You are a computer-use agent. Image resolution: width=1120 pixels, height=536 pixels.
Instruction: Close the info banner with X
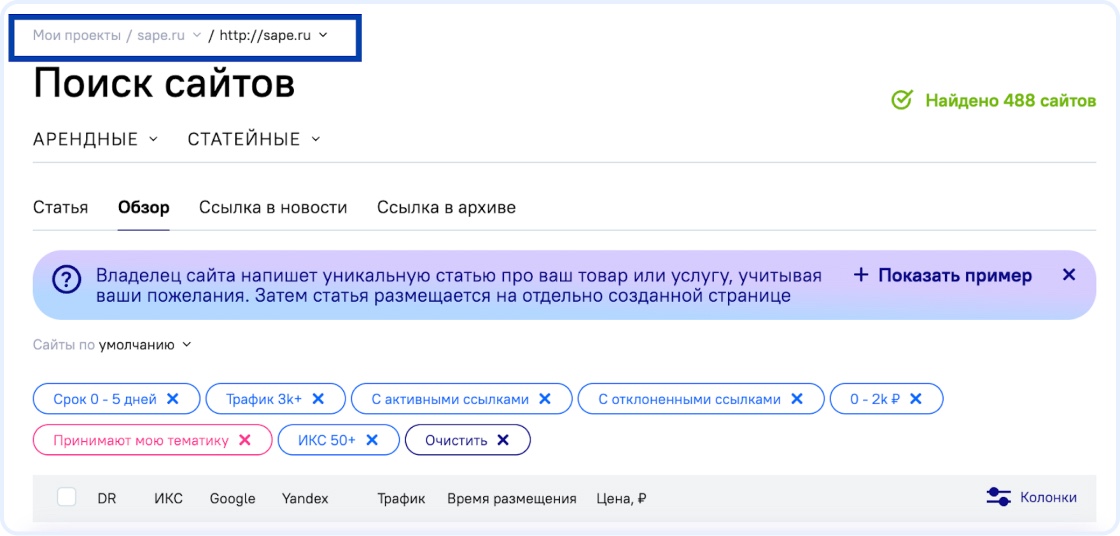coord(1068,275)
